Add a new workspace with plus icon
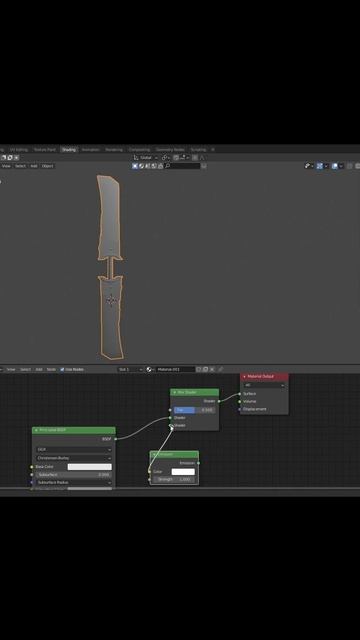The width and height of the screenshot is (360, 640). point(213,150)
